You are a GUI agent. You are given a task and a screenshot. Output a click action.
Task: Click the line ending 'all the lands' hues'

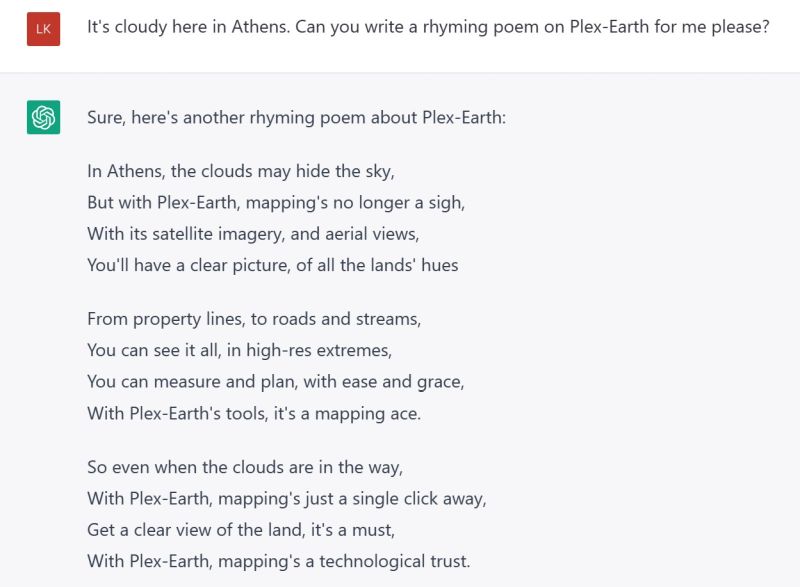(272, 265)
